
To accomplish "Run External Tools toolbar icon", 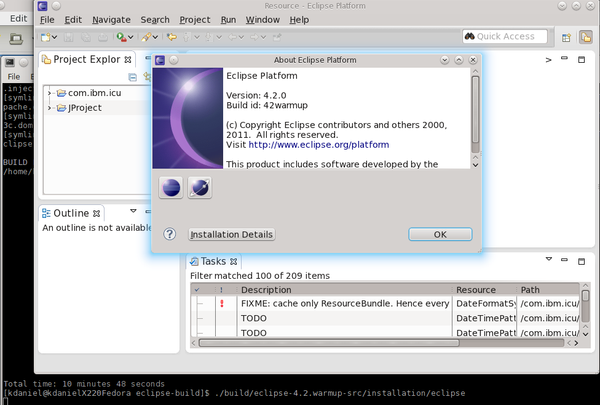I will pyautogui.click(x=121, y=37).
